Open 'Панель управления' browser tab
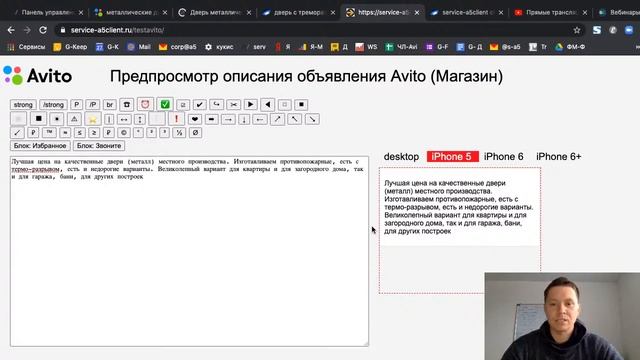This screenshot has height=360, width=640. pyautogui.click(x=48, y=13)
